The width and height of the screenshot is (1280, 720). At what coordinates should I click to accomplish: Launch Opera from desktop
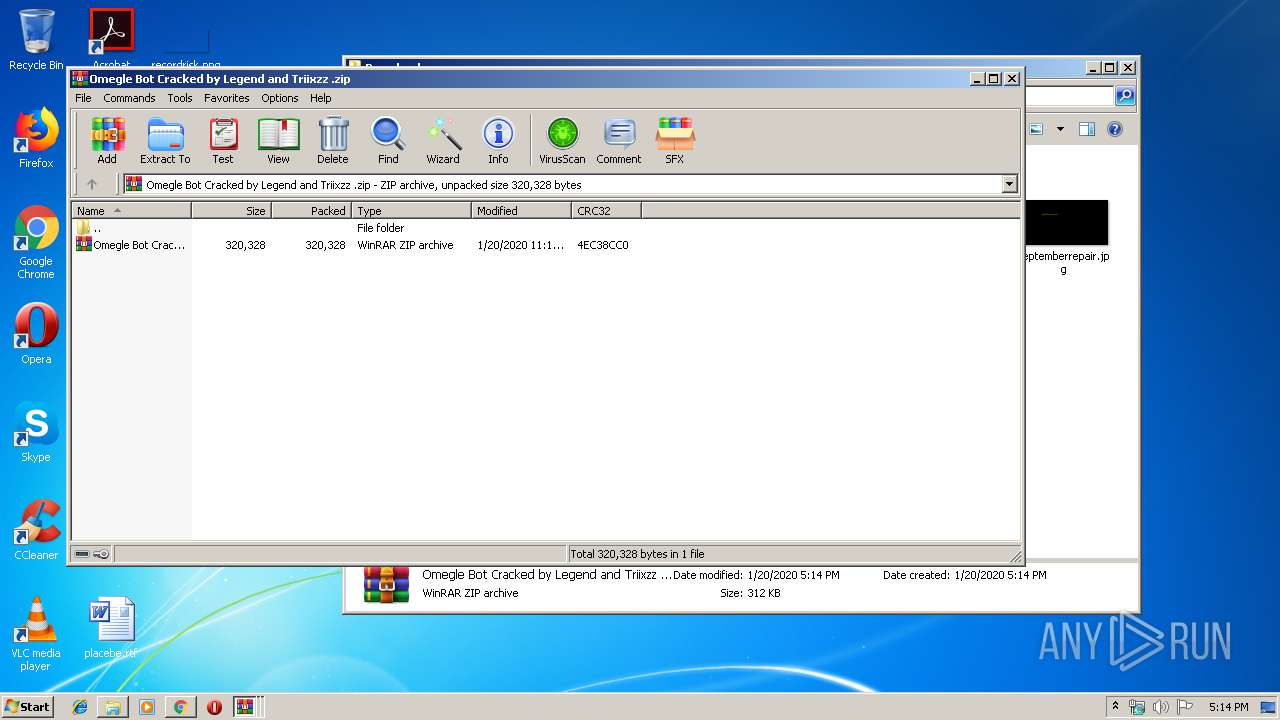(x=36, y=334)
